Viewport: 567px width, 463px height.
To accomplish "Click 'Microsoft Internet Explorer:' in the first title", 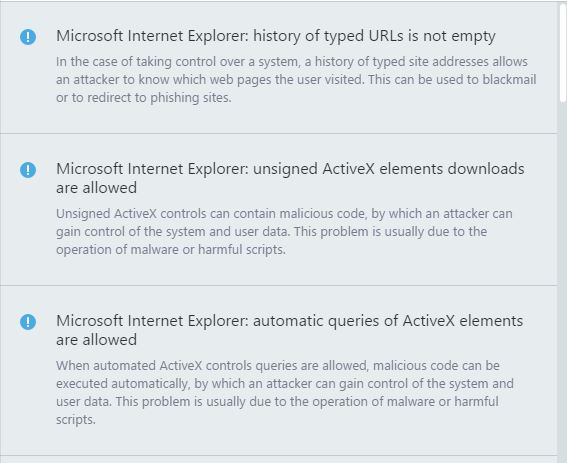I will coord(152,36).
